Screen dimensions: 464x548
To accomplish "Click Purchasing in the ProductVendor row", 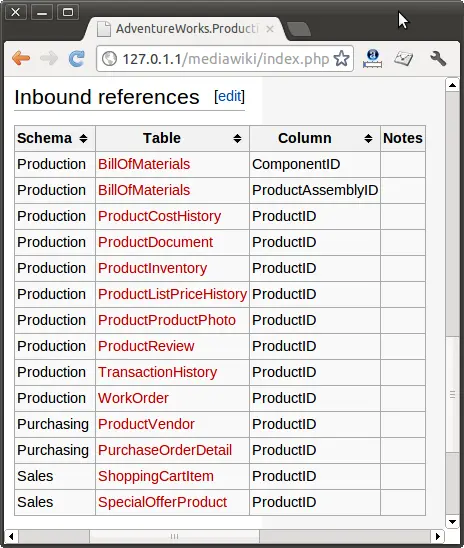I will [53, 424].
